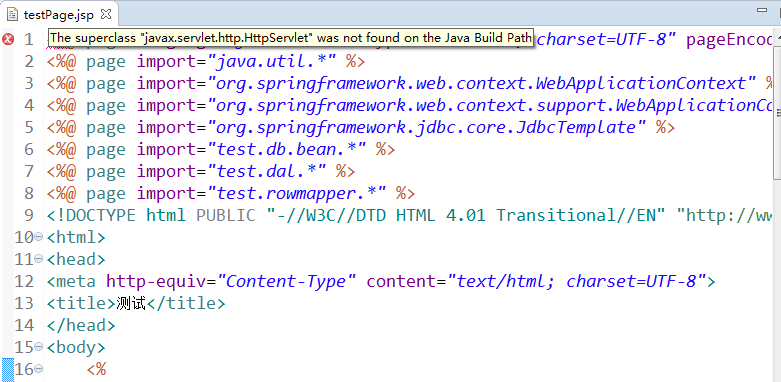Click the 测试 title text
Screen dimensions: 781x382
pos(131,303)
